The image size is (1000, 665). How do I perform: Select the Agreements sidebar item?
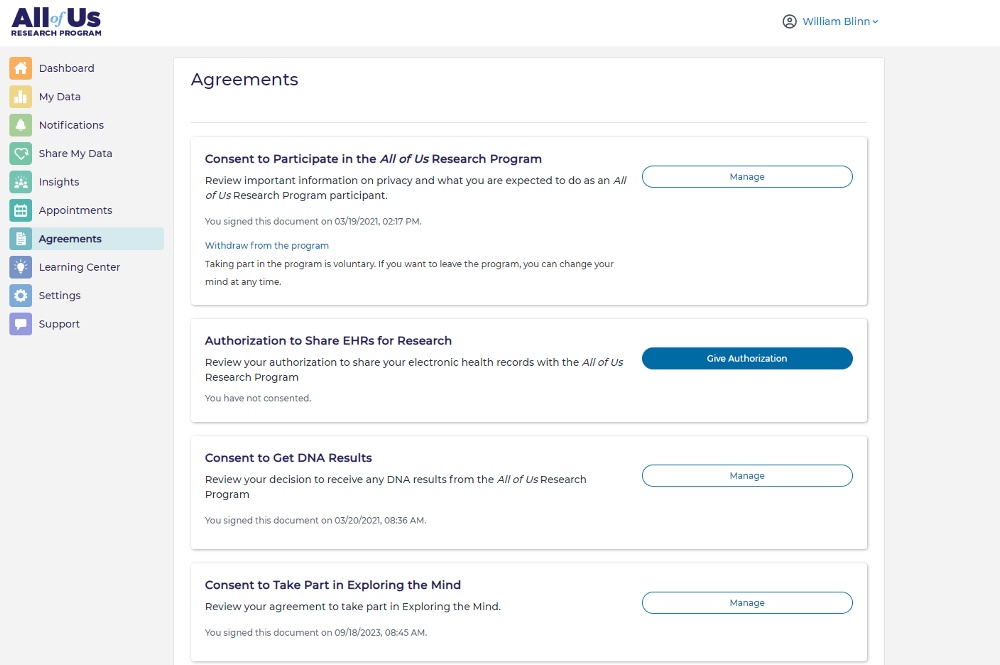[86, 238]
